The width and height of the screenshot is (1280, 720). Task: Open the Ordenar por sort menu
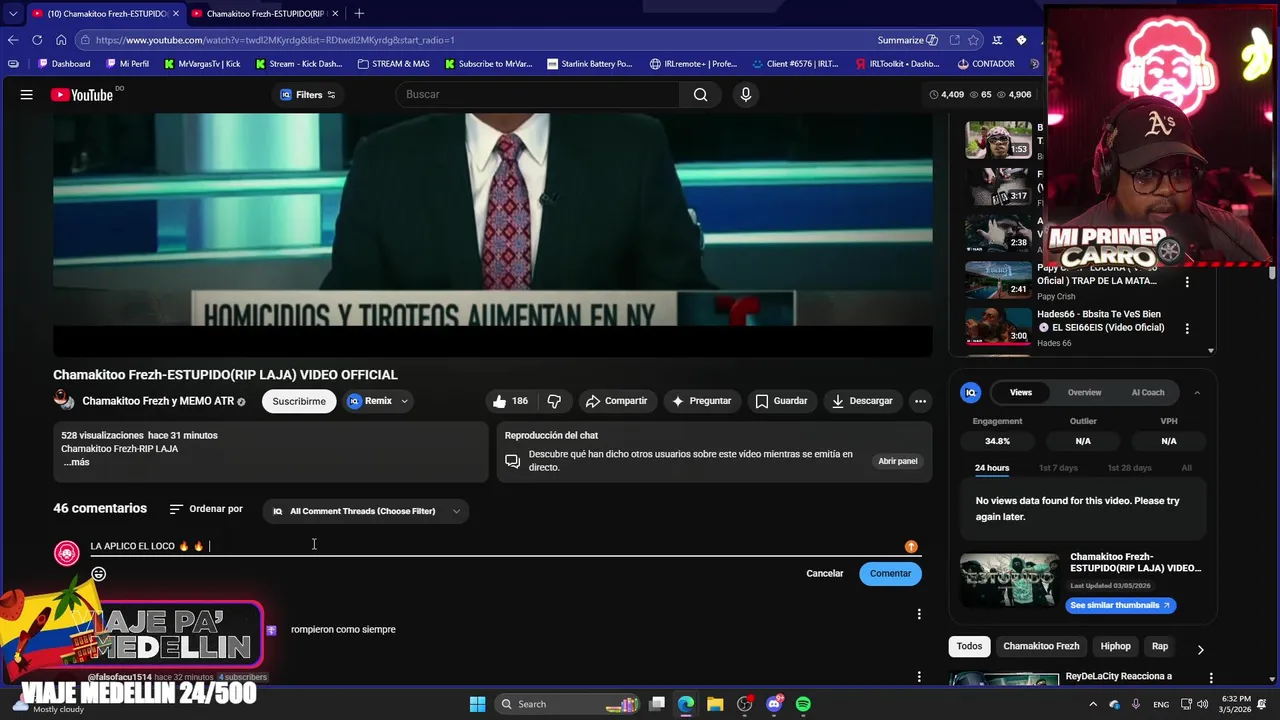[206, 509]
